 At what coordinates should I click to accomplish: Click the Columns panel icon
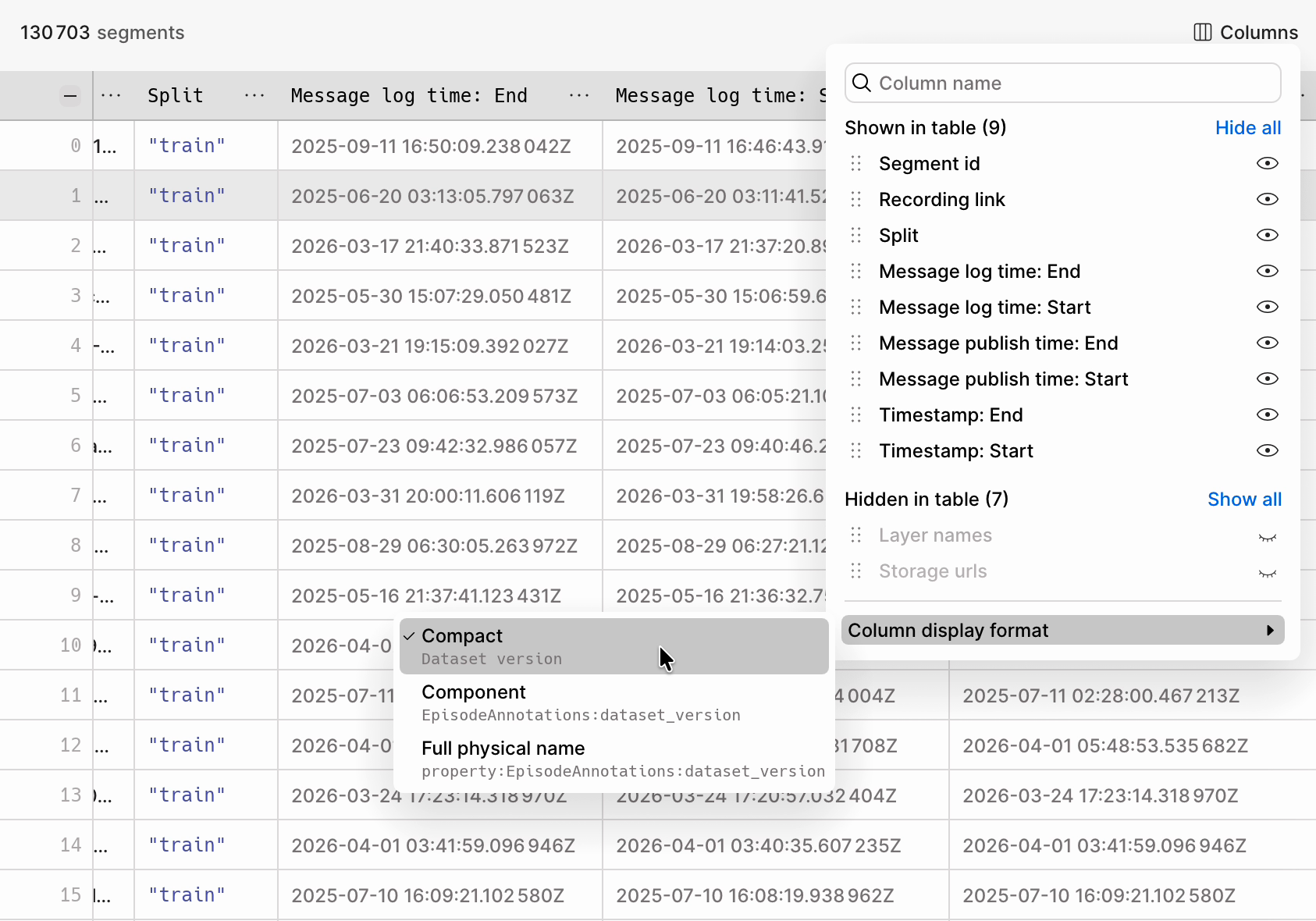[1202, 32]
